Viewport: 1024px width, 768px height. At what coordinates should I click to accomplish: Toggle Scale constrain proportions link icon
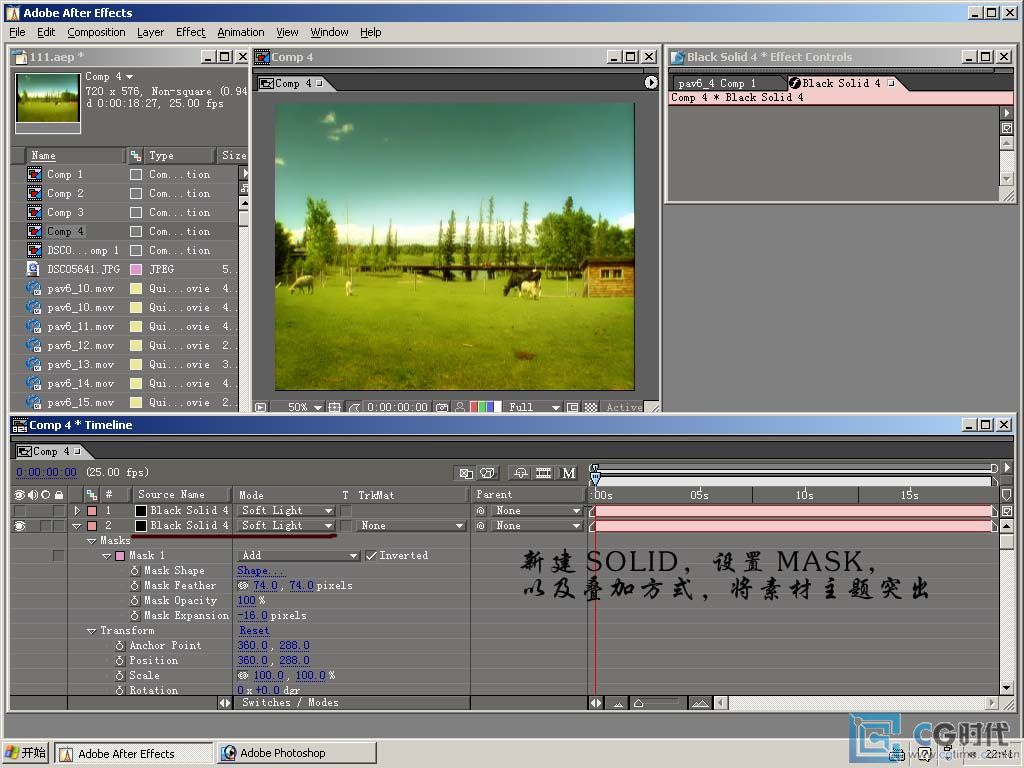pyautogui.click(x=243, y=676)
